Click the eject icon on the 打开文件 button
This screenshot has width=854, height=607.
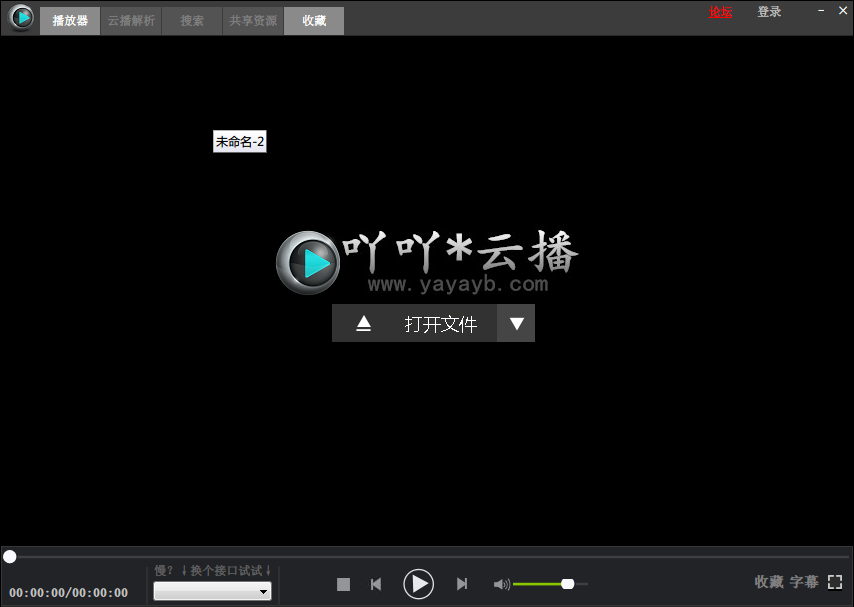pyautogui.click(x=364, y=324)
